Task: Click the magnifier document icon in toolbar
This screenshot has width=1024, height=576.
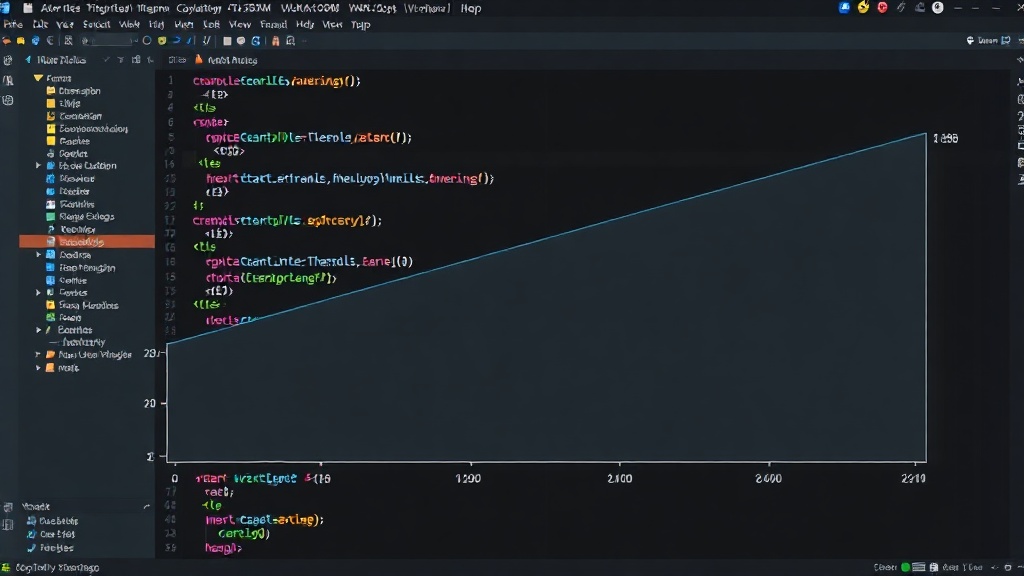Action: [291, 40]
